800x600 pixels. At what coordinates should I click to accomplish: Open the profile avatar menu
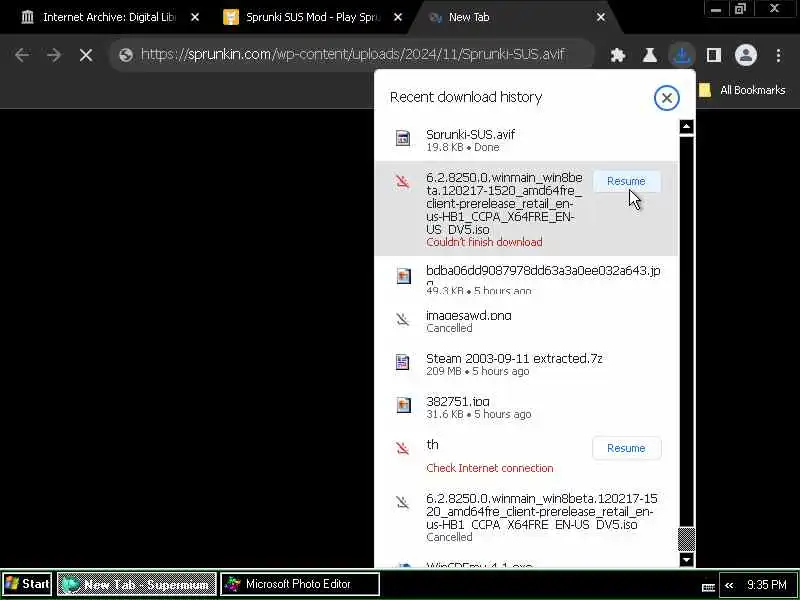point(745,55)
